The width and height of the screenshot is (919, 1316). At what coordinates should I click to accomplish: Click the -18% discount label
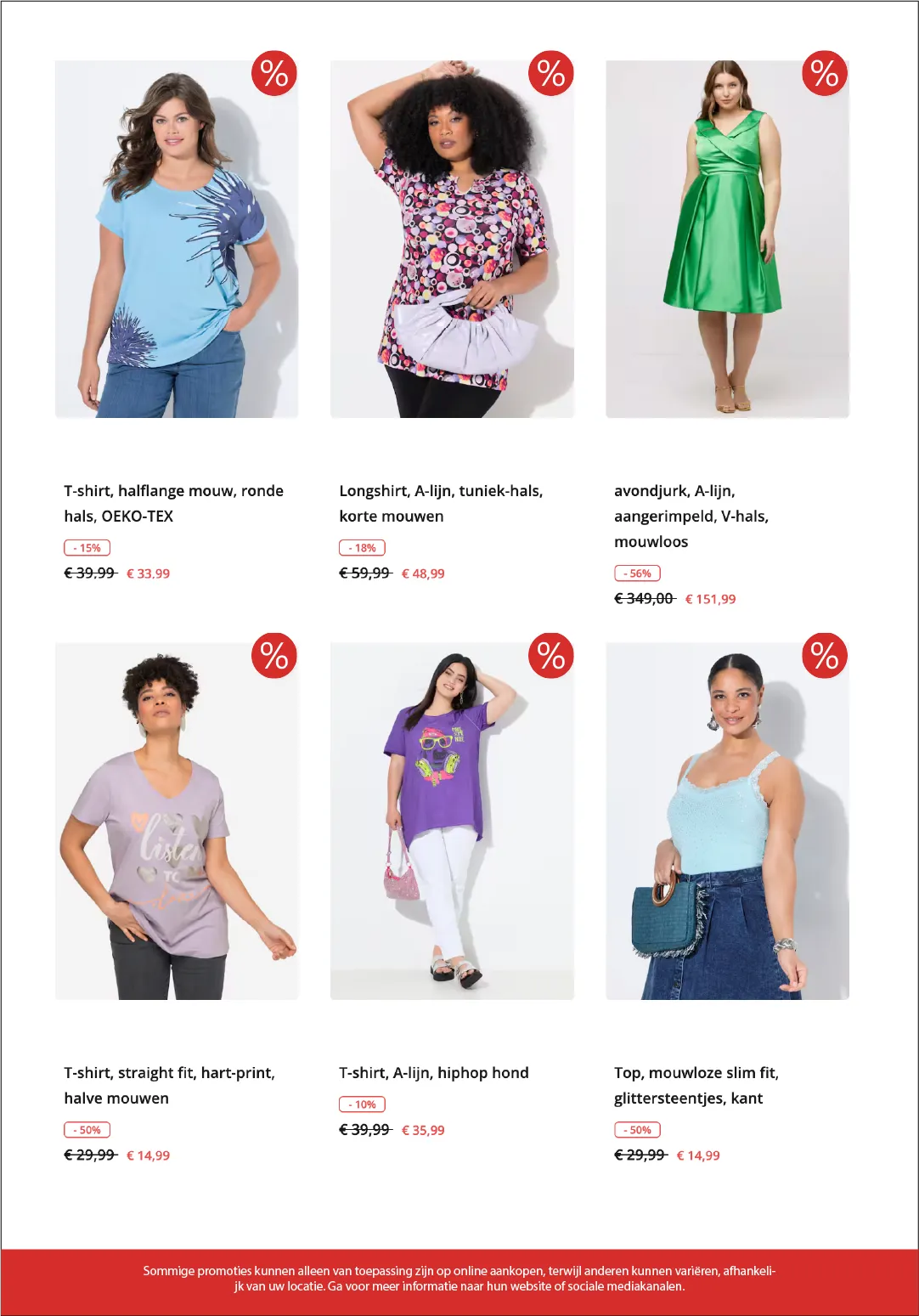[362, 548]
